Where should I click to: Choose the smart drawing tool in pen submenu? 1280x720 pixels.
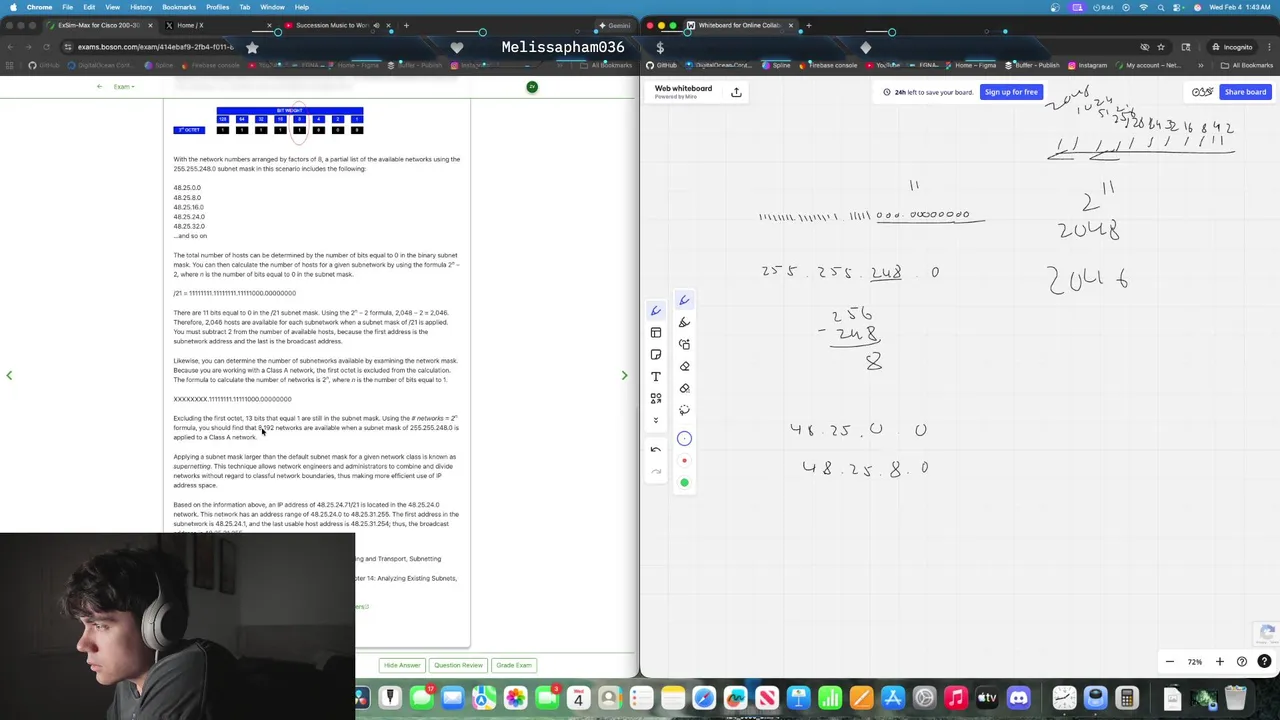pyautogui.click(x=685, y=345)
